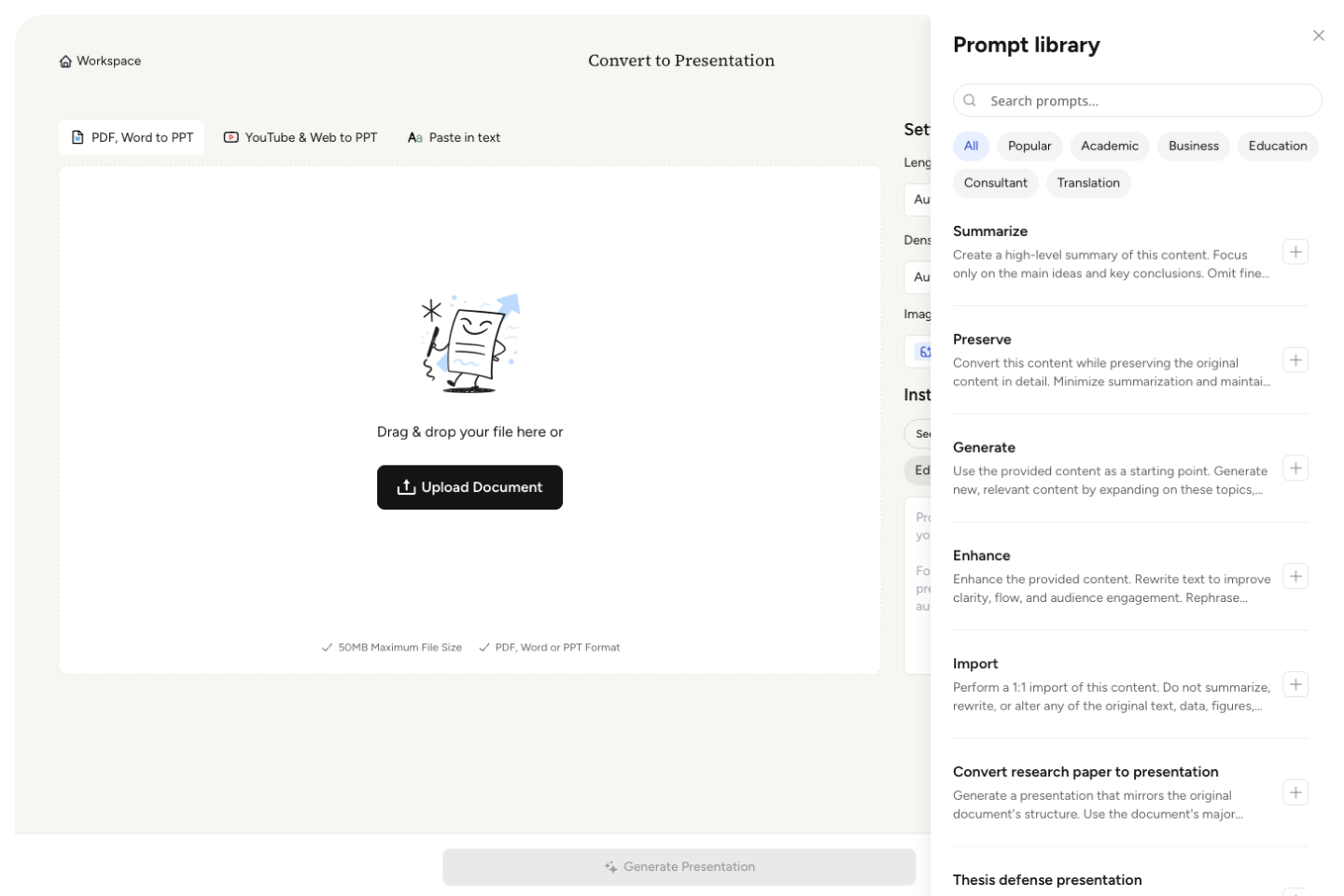Viewport: 1344px width, 896px height.
Task: Open the Paste in text tab
Action: tap(454, 137)
